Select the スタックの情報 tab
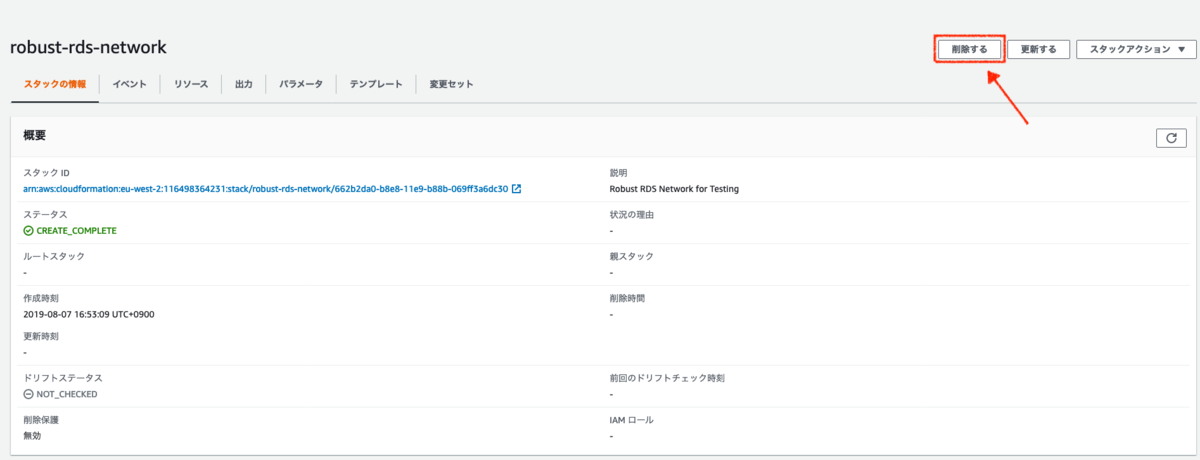This screenshot has height=460, width=1200. pyautogui.click(x=55, y=84)
